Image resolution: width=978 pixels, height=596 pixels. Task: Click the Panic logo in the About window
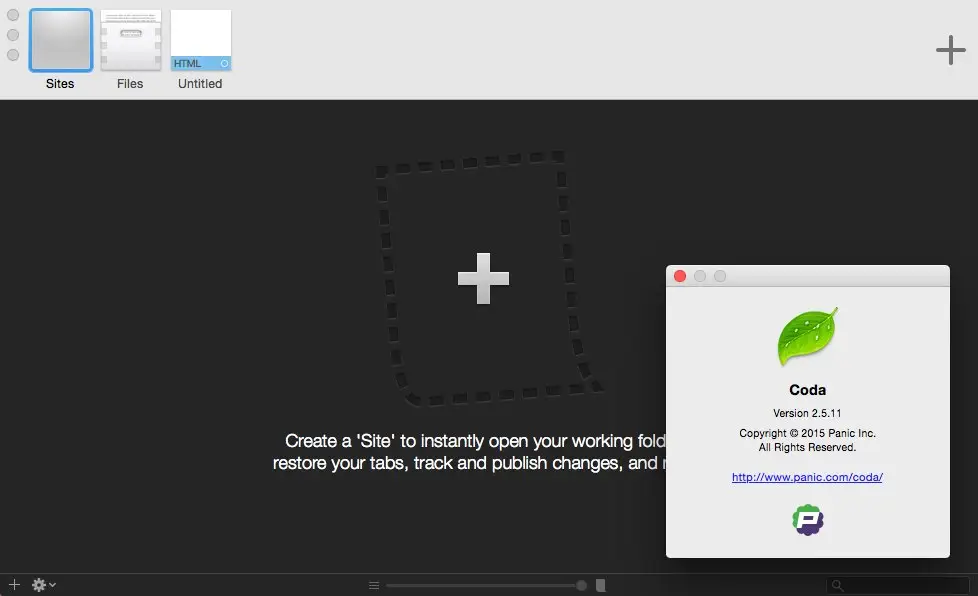pos(808,520)
